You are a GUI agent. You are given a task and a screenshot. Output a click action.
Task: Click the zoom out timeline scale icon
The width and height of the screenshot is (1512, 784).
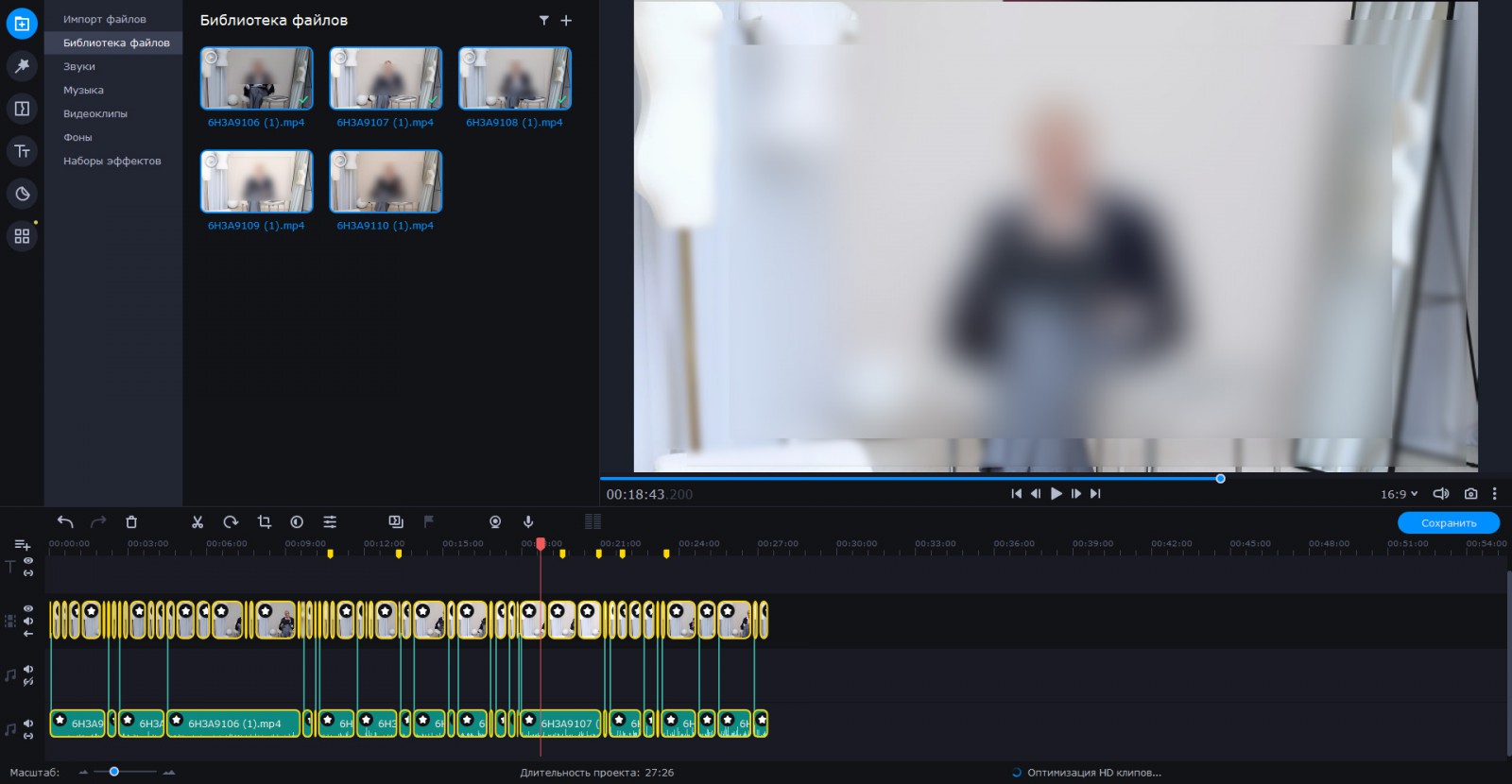tap(83, 773)
